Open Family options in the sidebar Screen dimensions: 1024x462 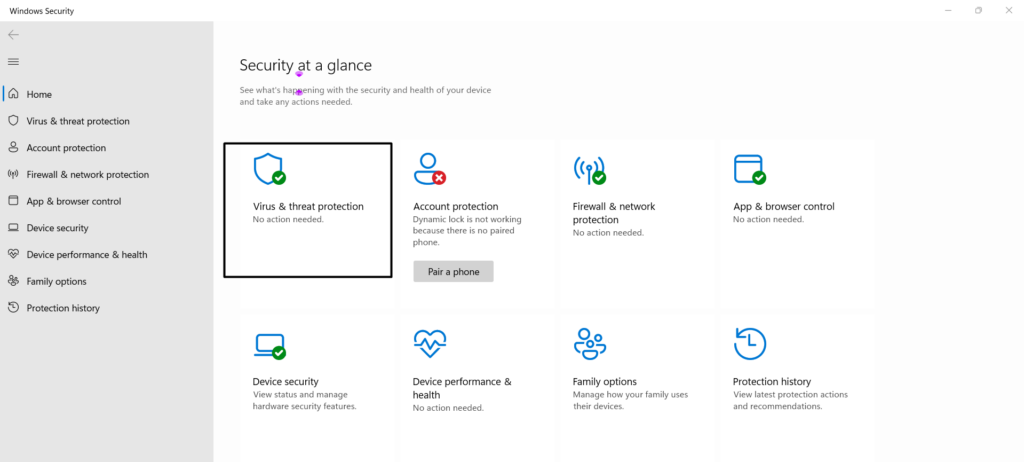click(56, 282)
